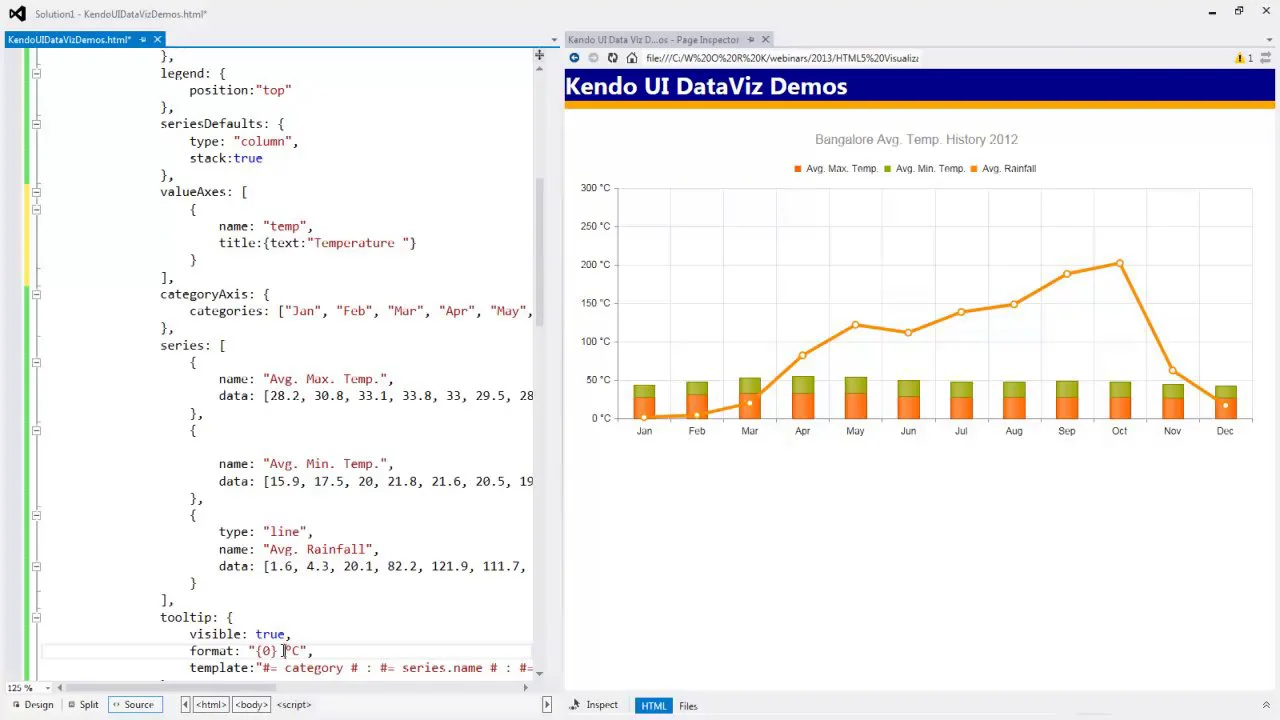
Task: Go forward in Page Inspector browser
Action: click(x=593, y=58)
